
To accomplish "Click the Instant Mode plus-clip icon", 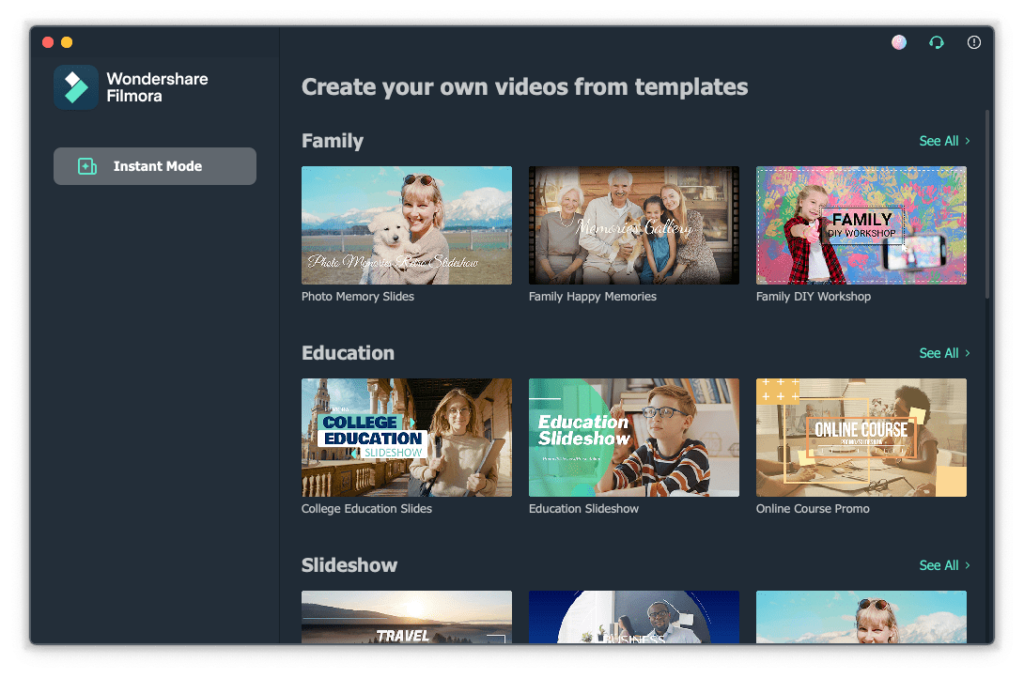I will click(x=87, y=167).
